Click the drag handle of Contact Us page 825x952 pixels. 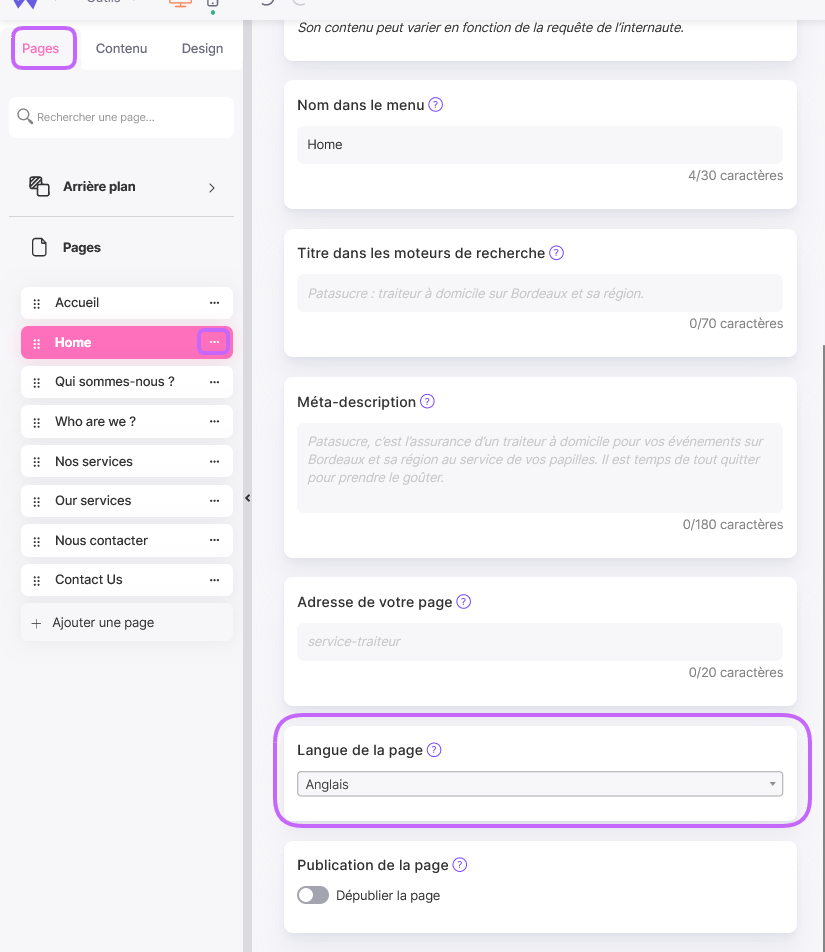click(37, 580)
